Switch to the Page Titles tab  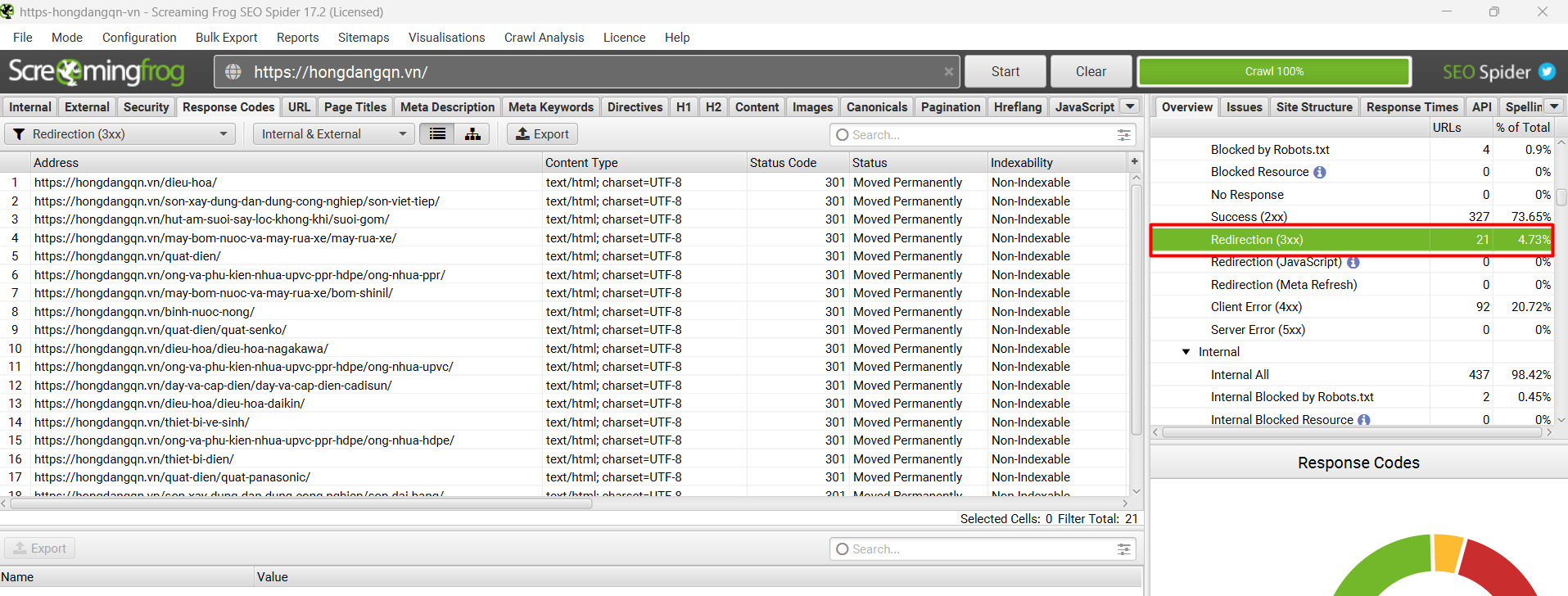pos(355,107)
